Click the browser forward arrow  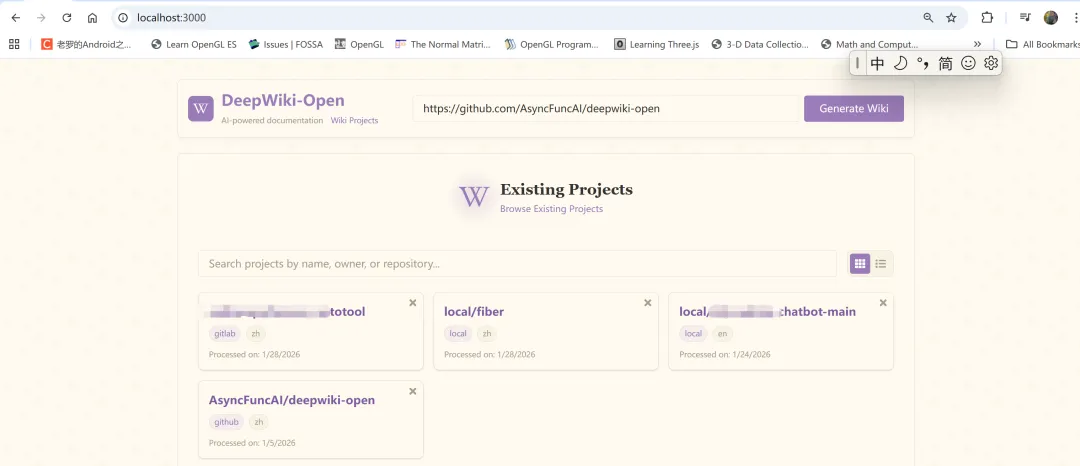click(41, 18)
